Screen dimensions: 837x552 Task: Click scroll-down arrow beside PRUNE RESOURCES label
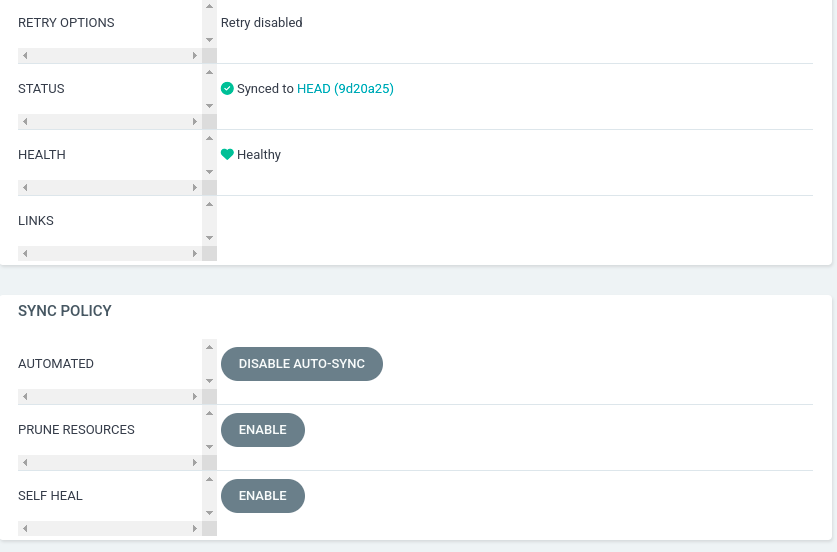coord(209,446)
